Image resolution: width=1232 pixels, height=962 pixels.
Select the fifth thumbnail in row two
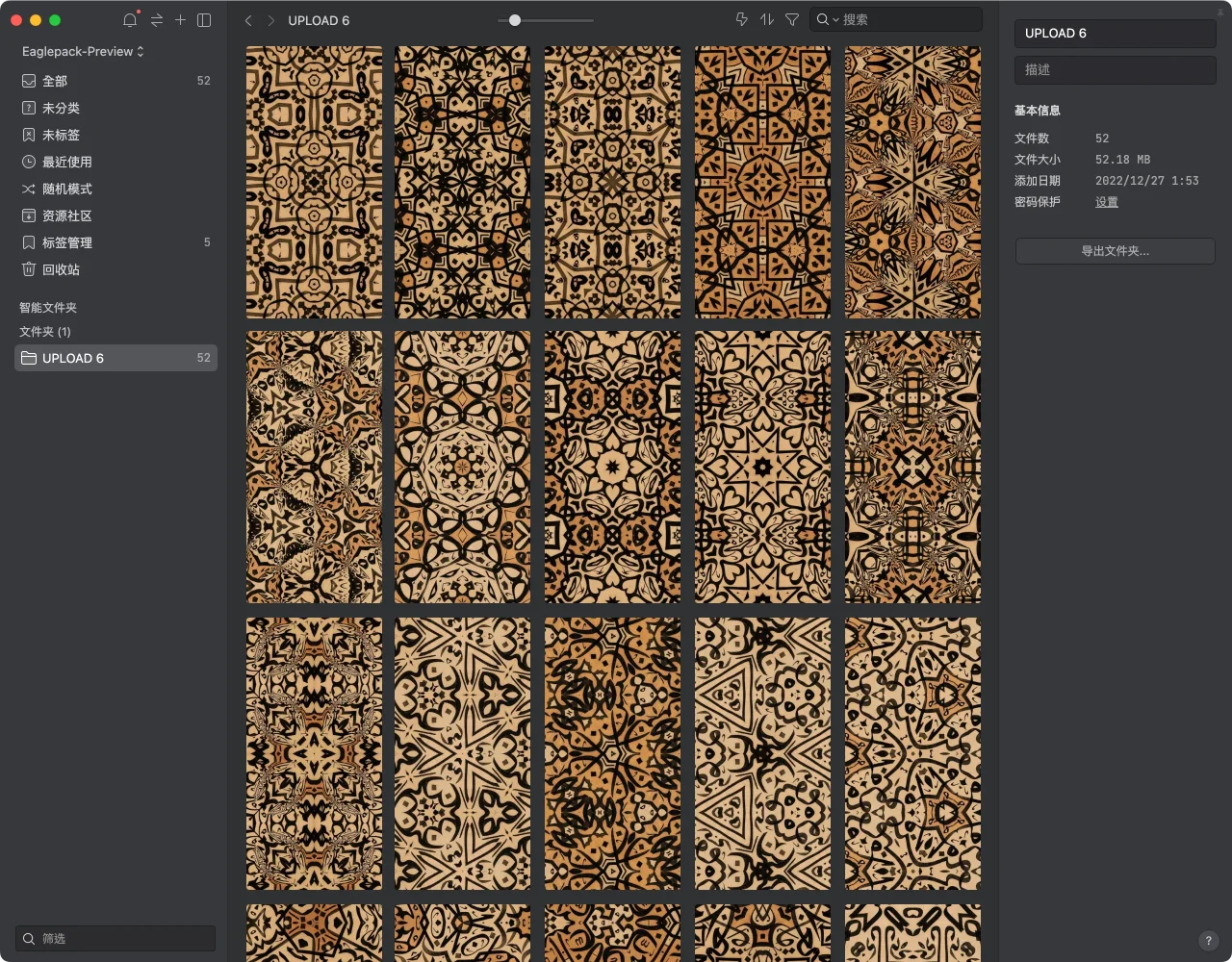(913, 468)
